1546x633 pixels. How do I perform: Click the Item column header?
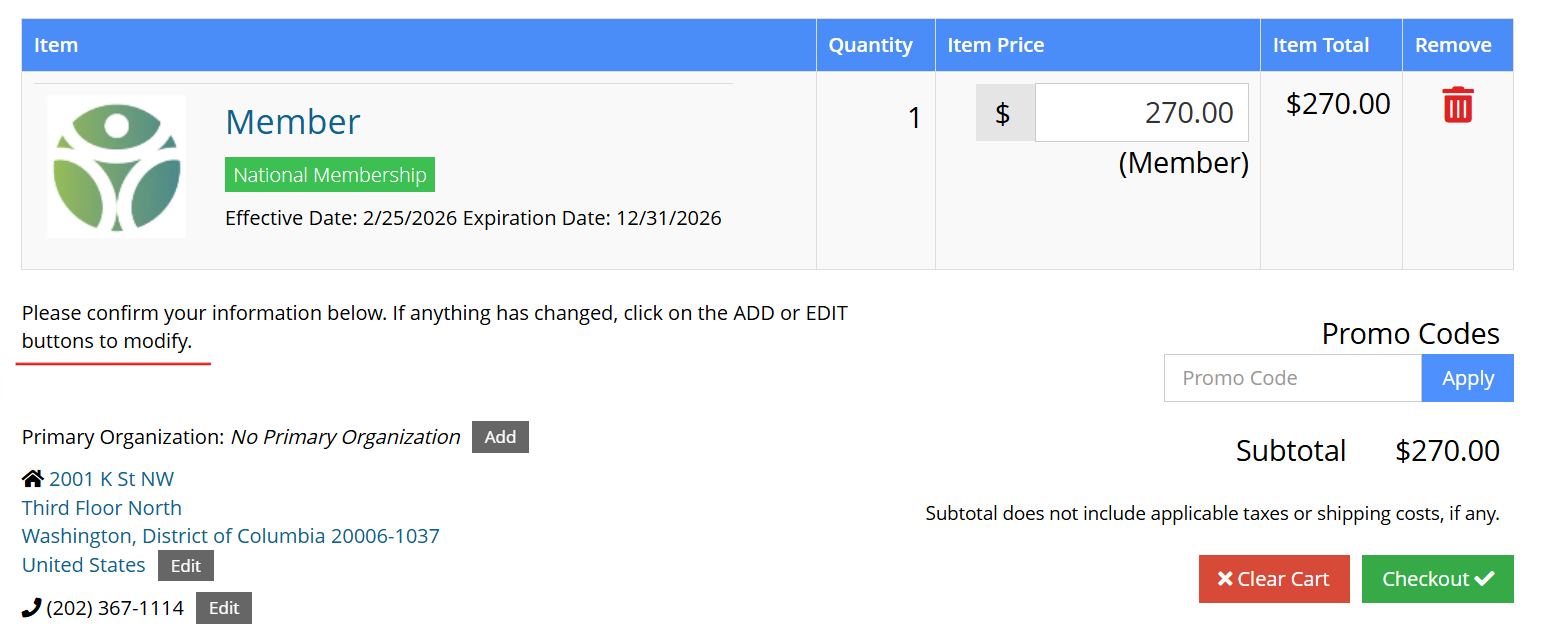tap(56, 45)
